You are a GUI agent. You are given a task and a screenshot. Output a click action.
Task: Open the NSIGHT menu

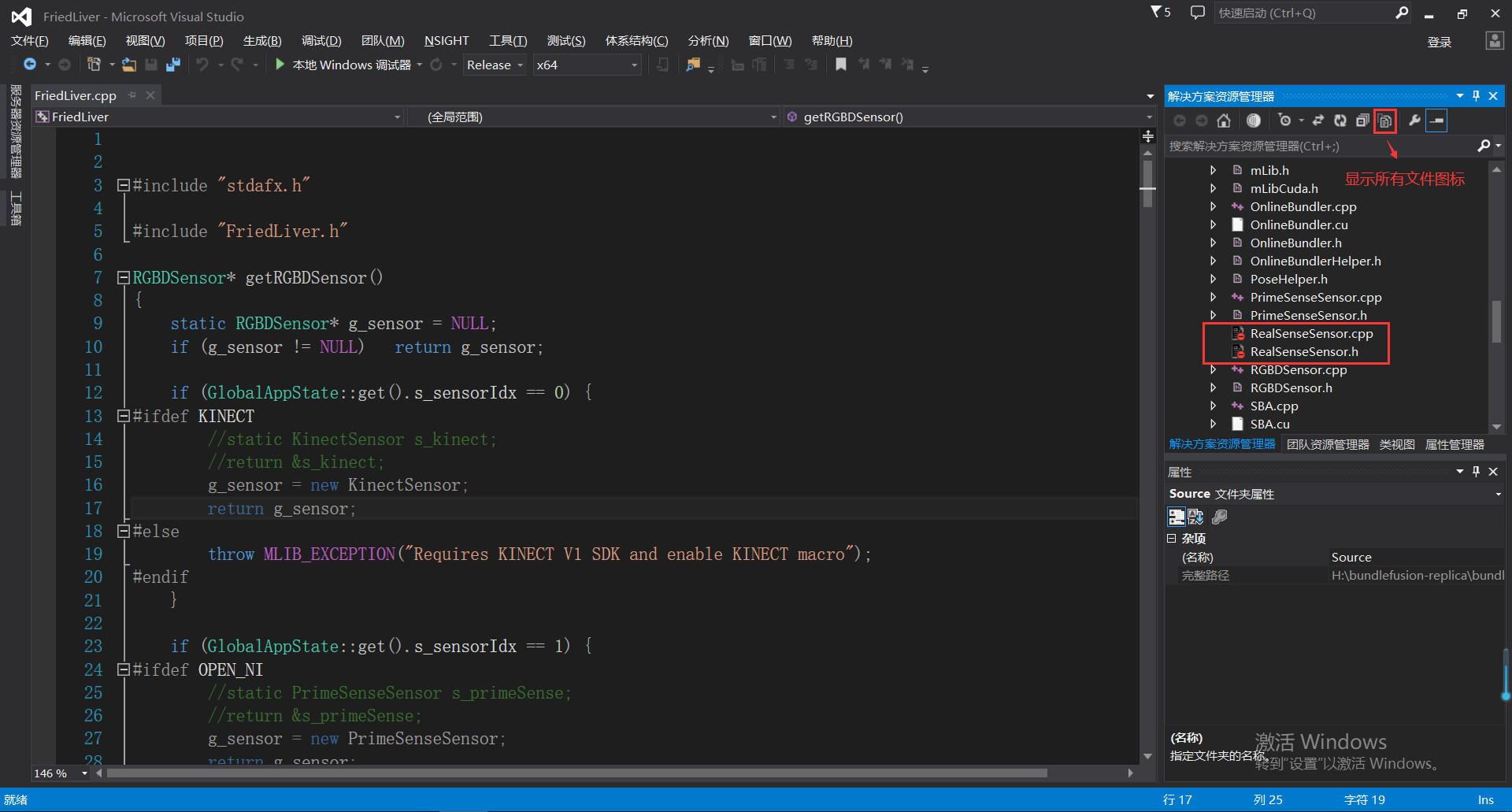[447, 41]
